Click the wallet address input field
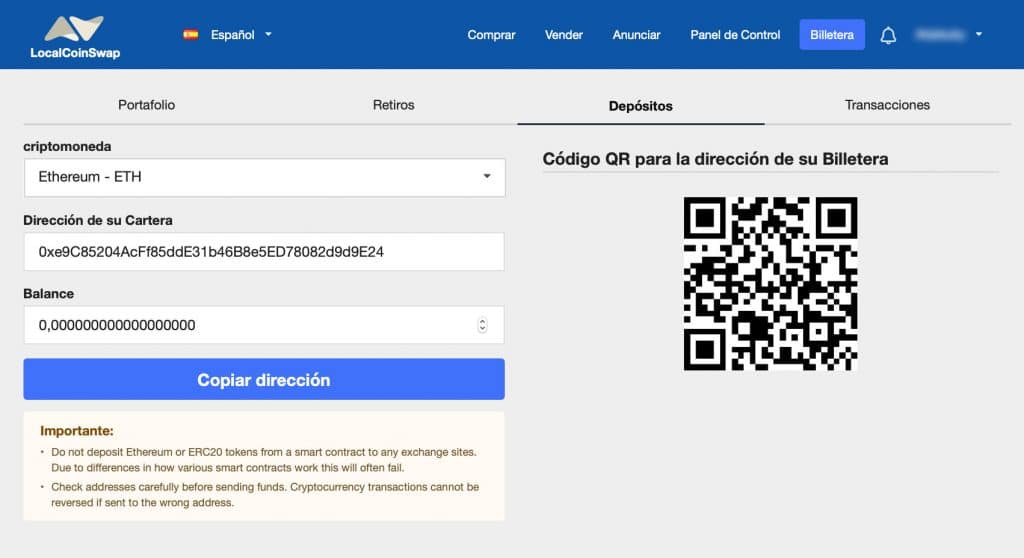Screen dimensions: 1024x558 coord(264,252)
